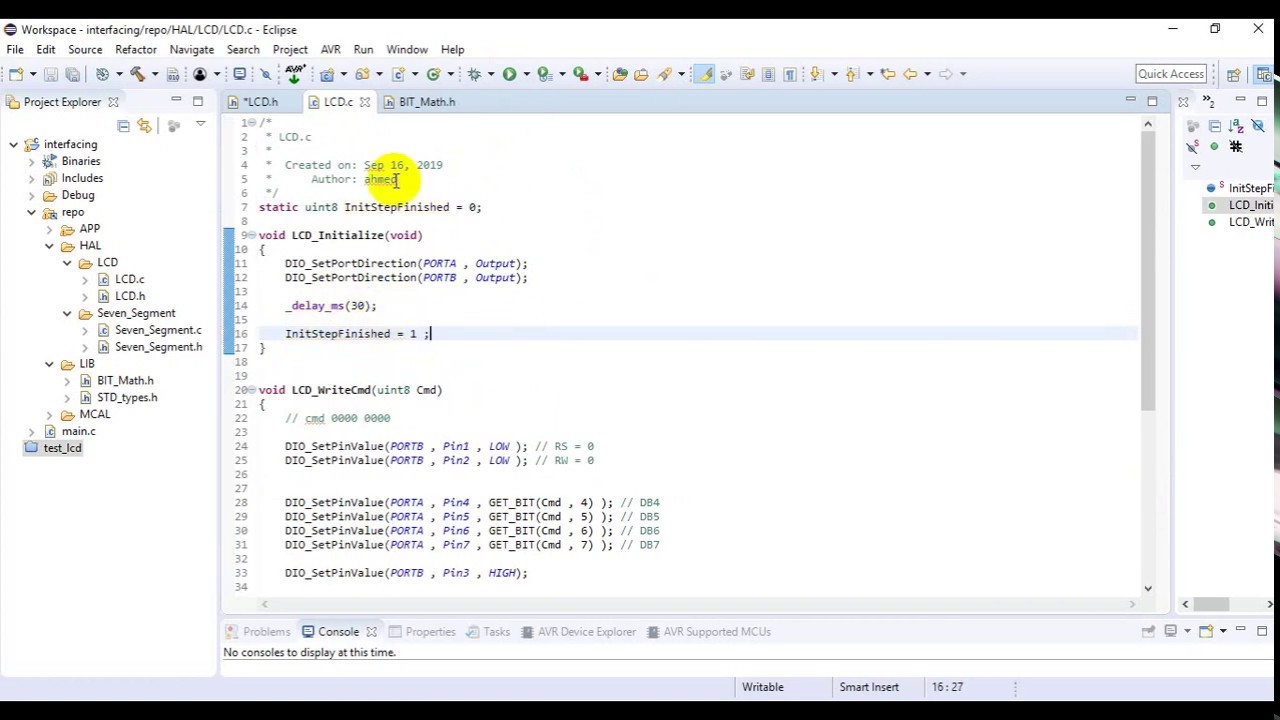Click Last Edit Location icon

click(x=887, y=74)
